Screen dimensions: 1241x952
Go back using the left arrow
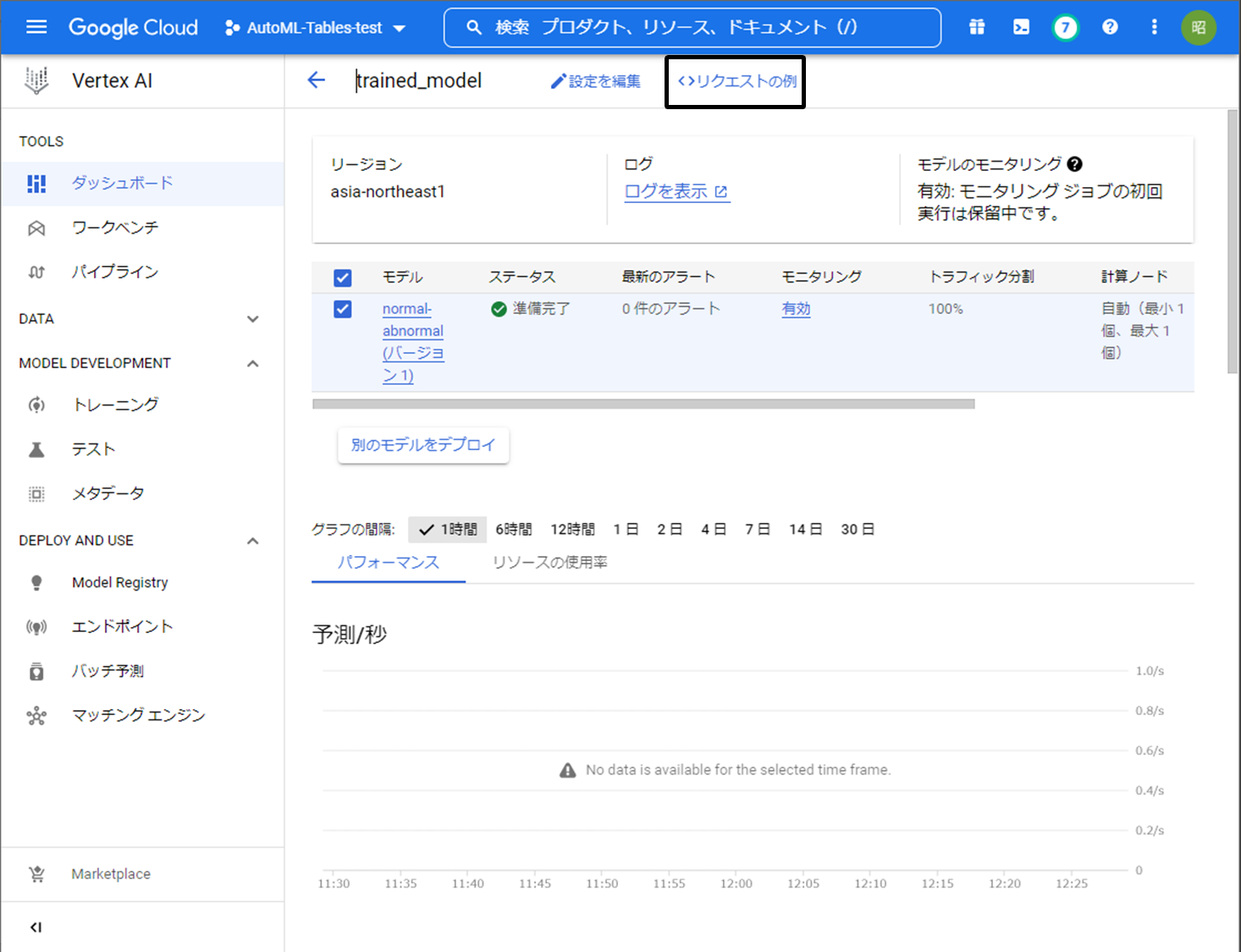(x=317, y=80)
